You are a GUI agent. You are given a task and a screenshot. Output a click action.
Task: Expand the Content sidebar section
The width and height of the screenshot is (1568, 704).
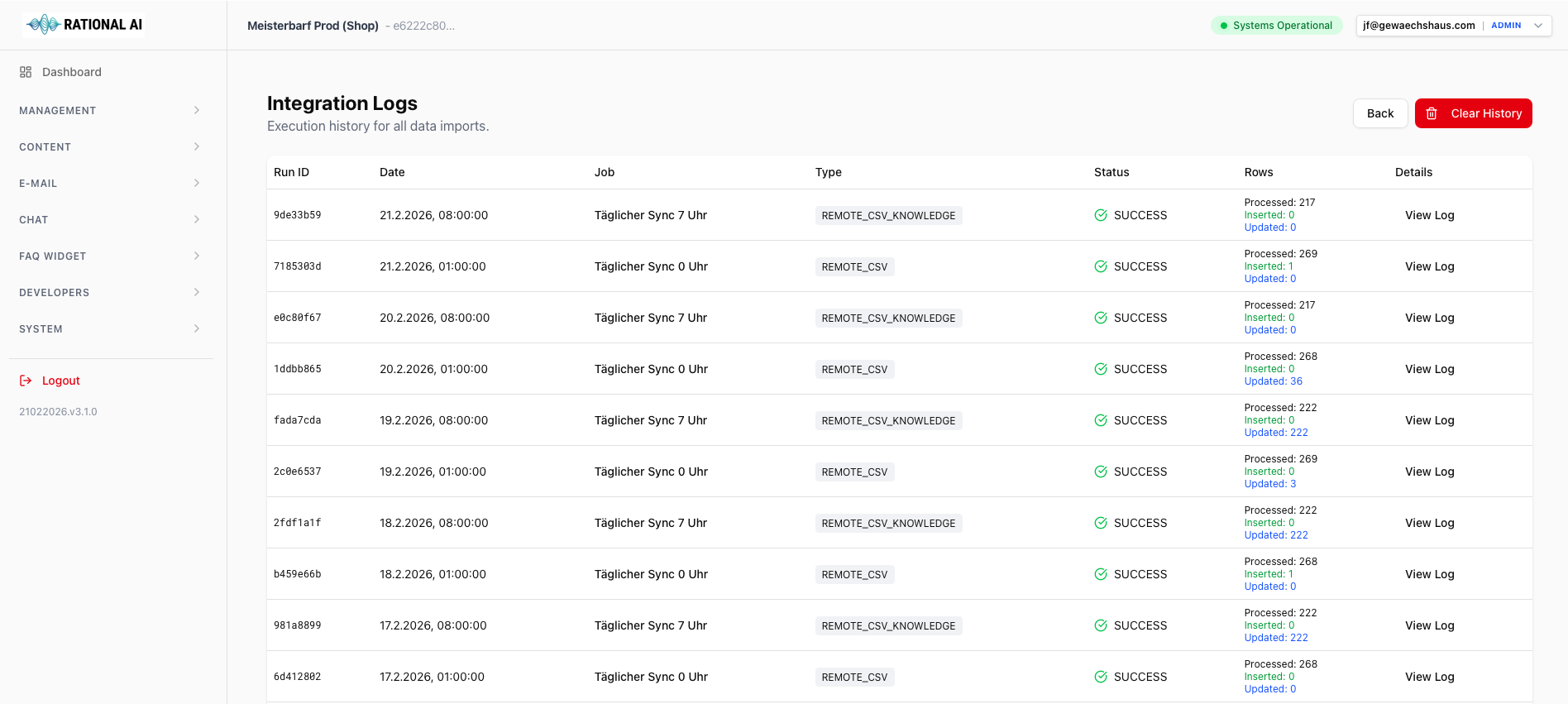click(109, 146)
